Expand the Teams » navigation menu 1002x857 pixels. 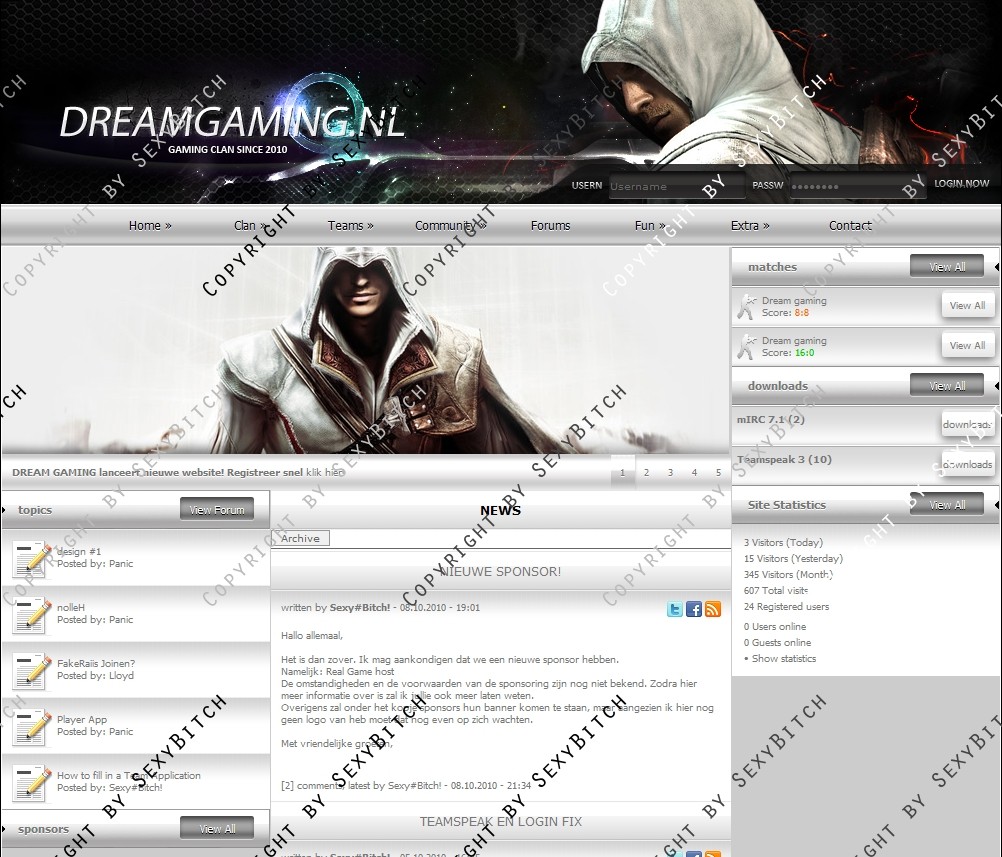(351, 226)
